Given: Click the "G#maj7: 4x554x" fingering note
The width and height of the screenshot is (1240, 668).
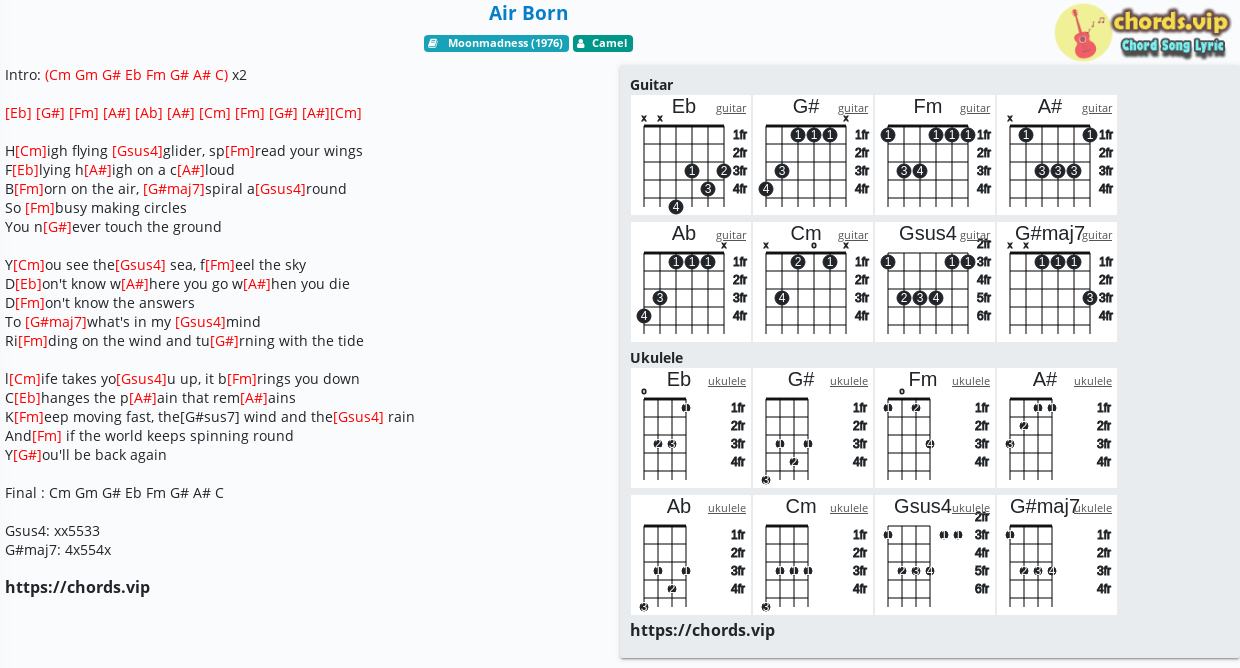Looking at the screenshot, I should (58, 550).
